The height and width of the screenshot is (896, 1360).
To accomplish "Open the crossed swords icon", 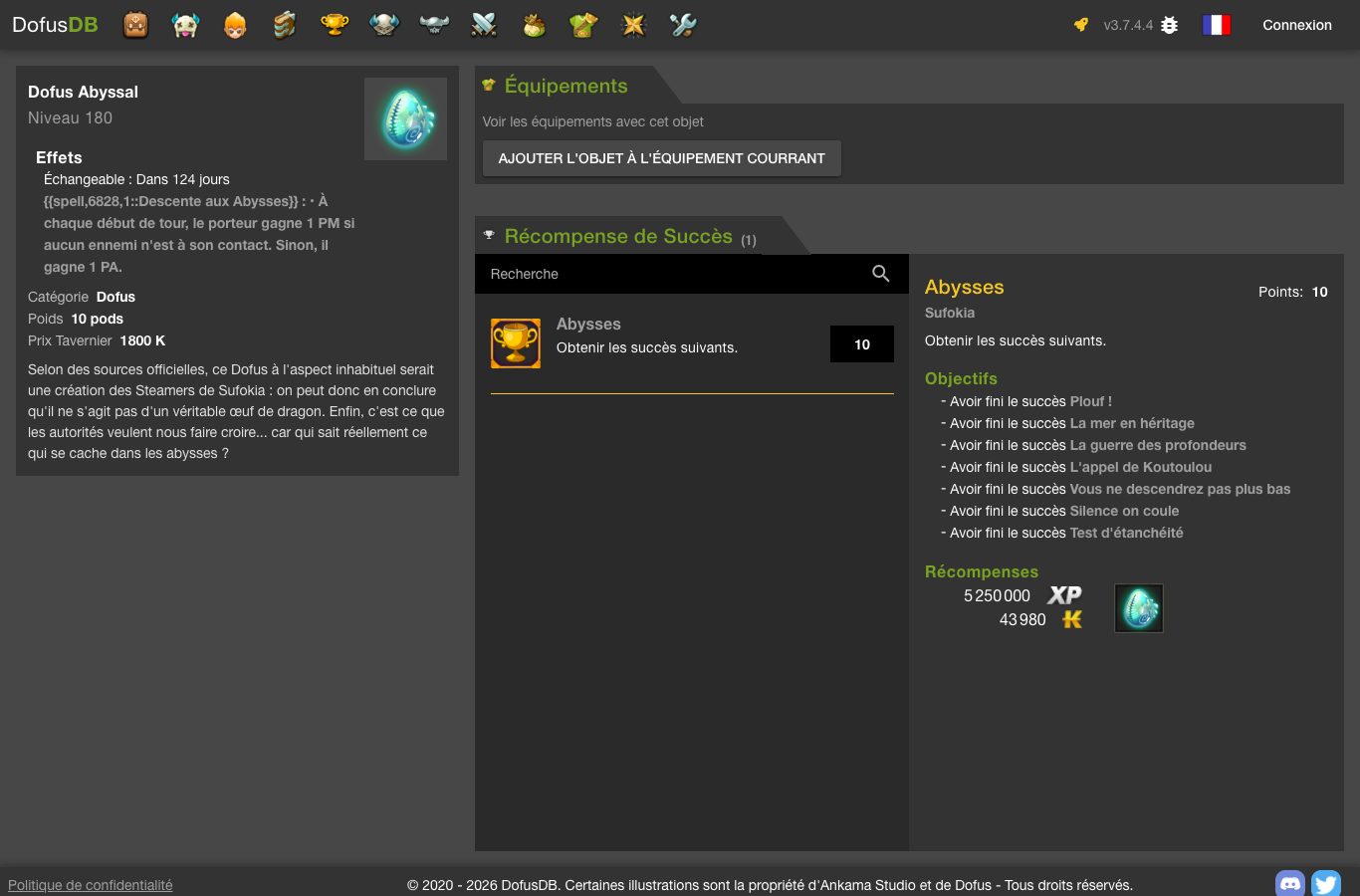I will (484, 25).
